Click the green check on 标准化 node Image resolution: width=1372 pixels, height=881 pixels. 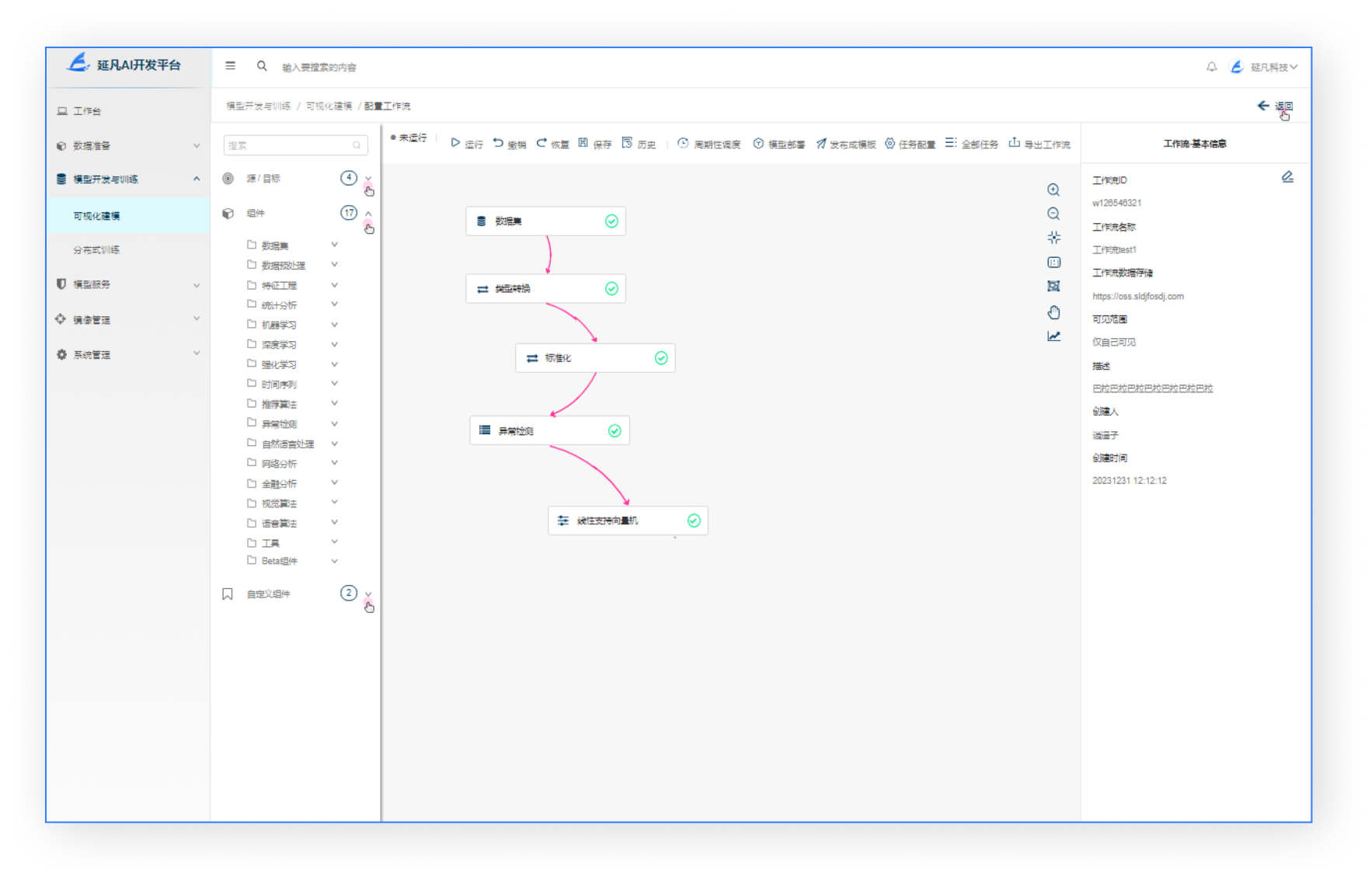pos(661,358)
